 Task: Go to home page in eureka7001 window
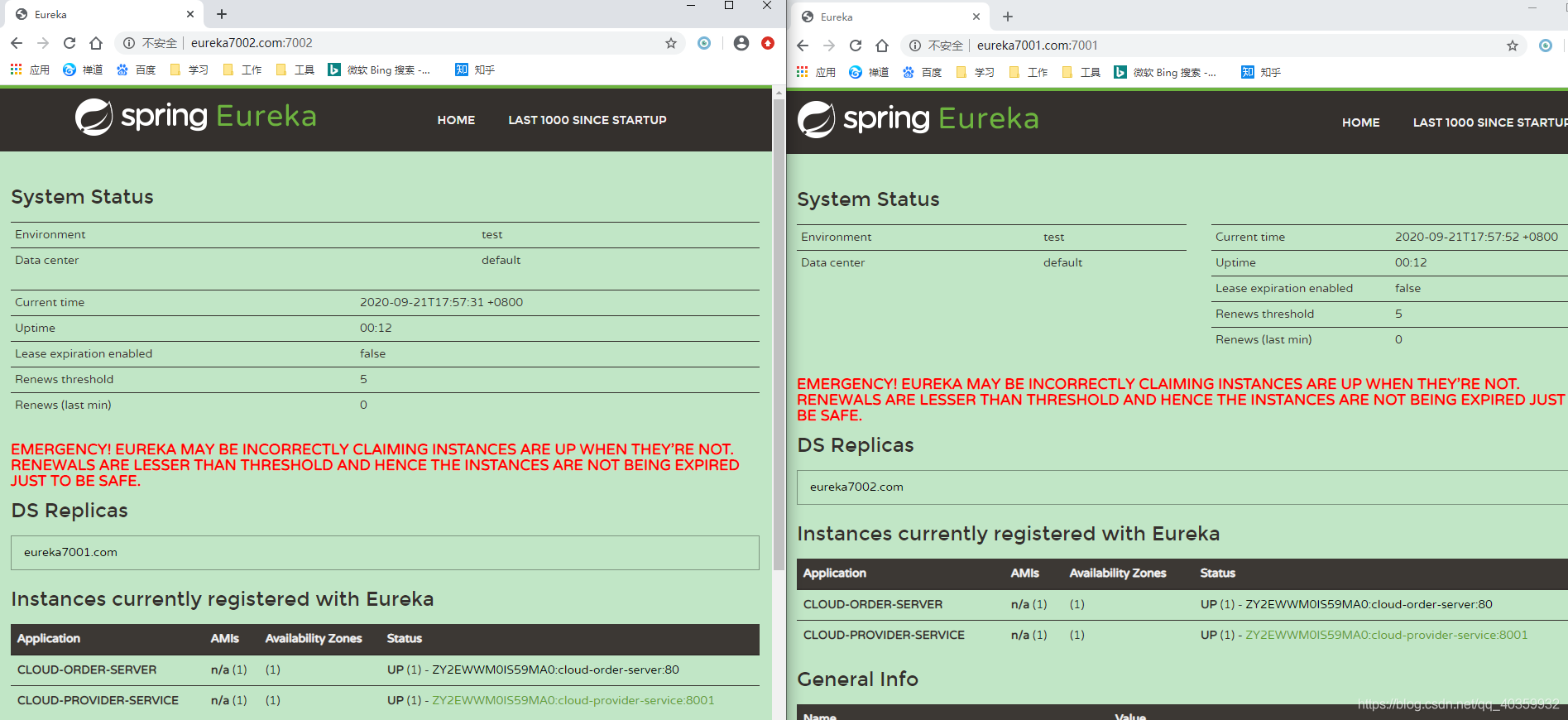pos(882,46)
